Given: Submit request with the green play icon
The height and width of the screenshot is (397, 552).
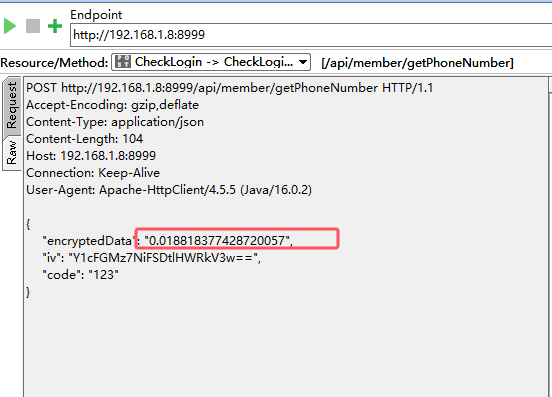Looking at the screenshot, I should (10, 26).
